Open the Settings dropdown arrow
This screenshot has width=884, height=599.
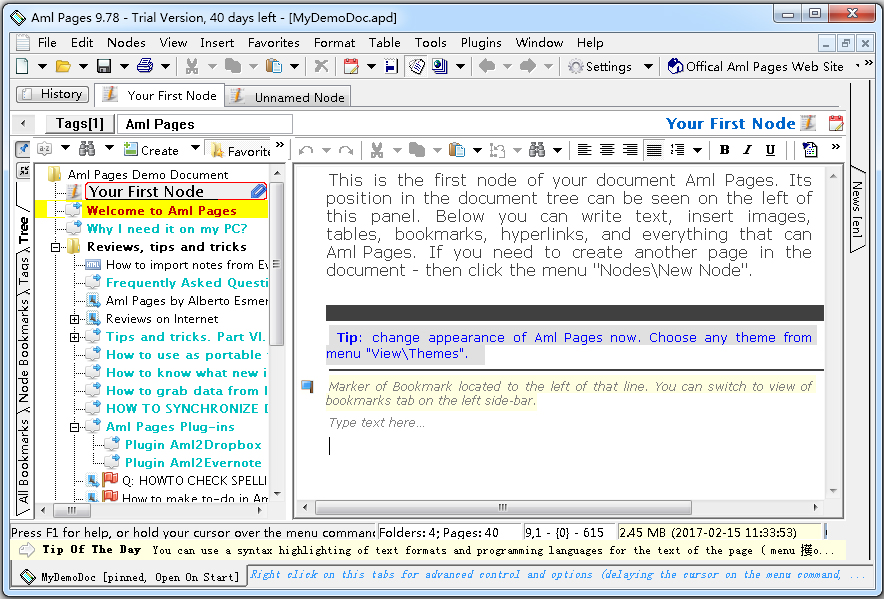648,67
